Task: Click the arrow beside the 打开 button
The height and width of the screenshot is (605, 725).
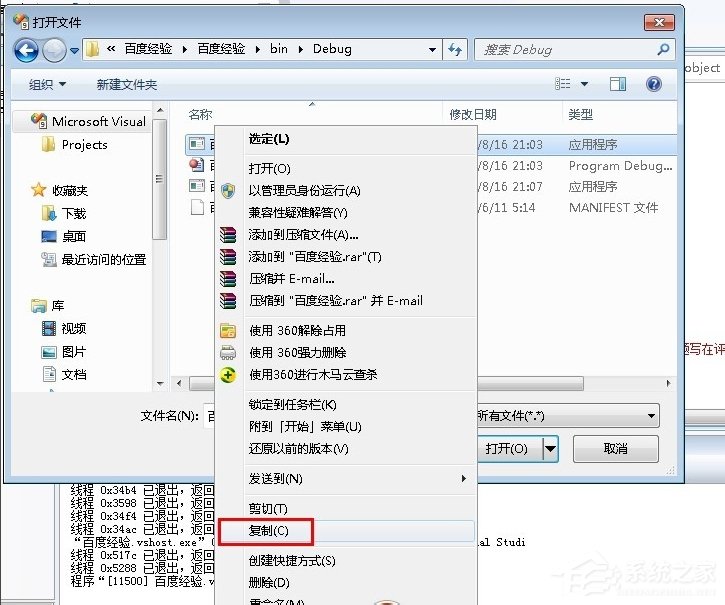Action: point(550,449)
